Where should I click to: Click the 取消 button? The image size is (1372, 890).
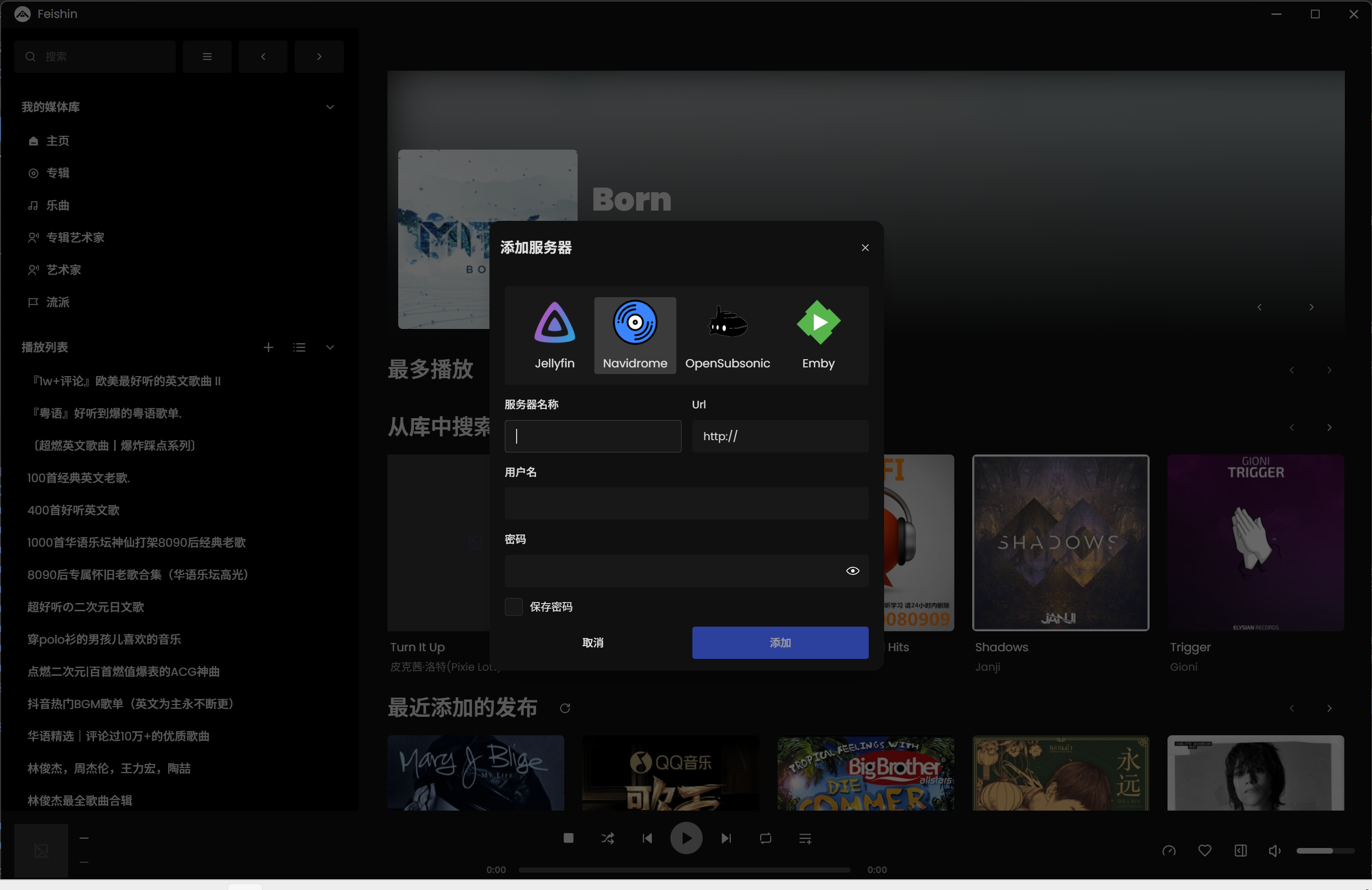592,643
